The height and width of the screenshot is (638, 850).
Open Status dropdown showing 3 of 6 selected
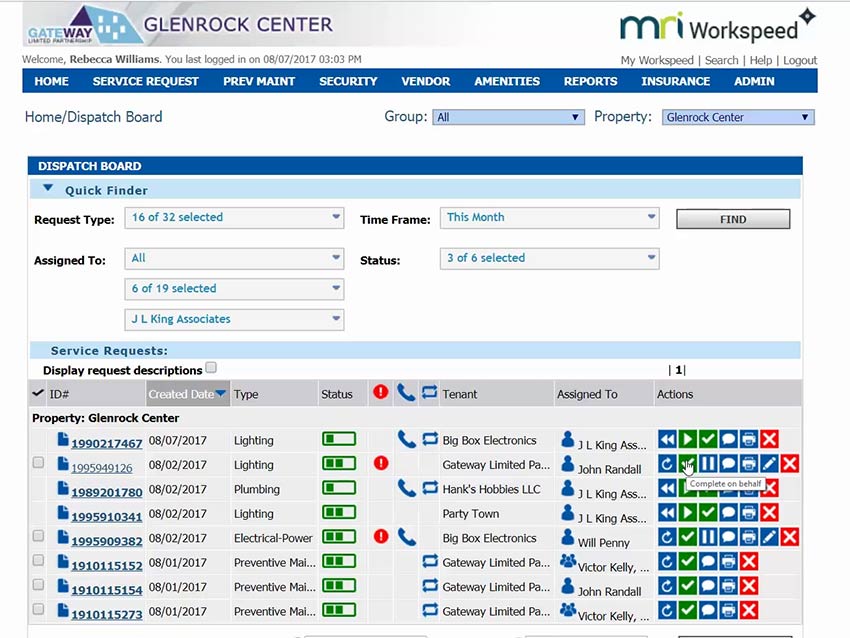550,259
